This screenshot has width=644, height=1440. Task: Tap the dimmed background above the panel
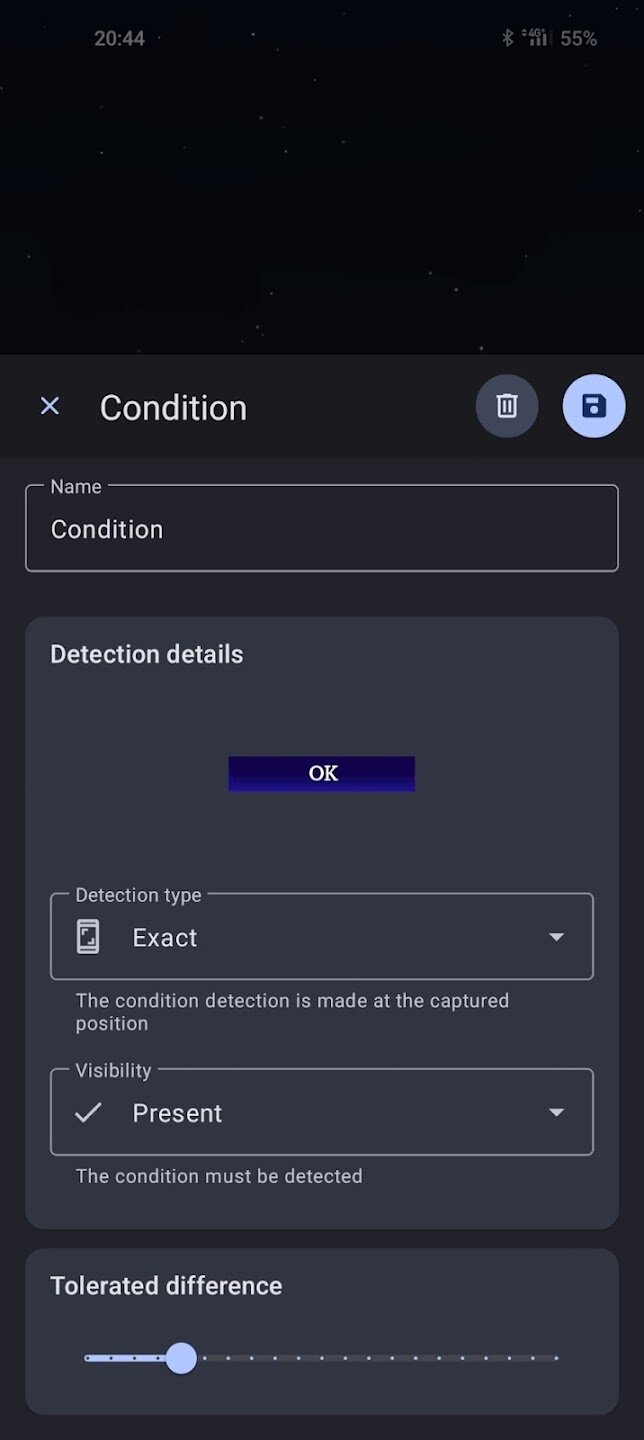[321, 200]
